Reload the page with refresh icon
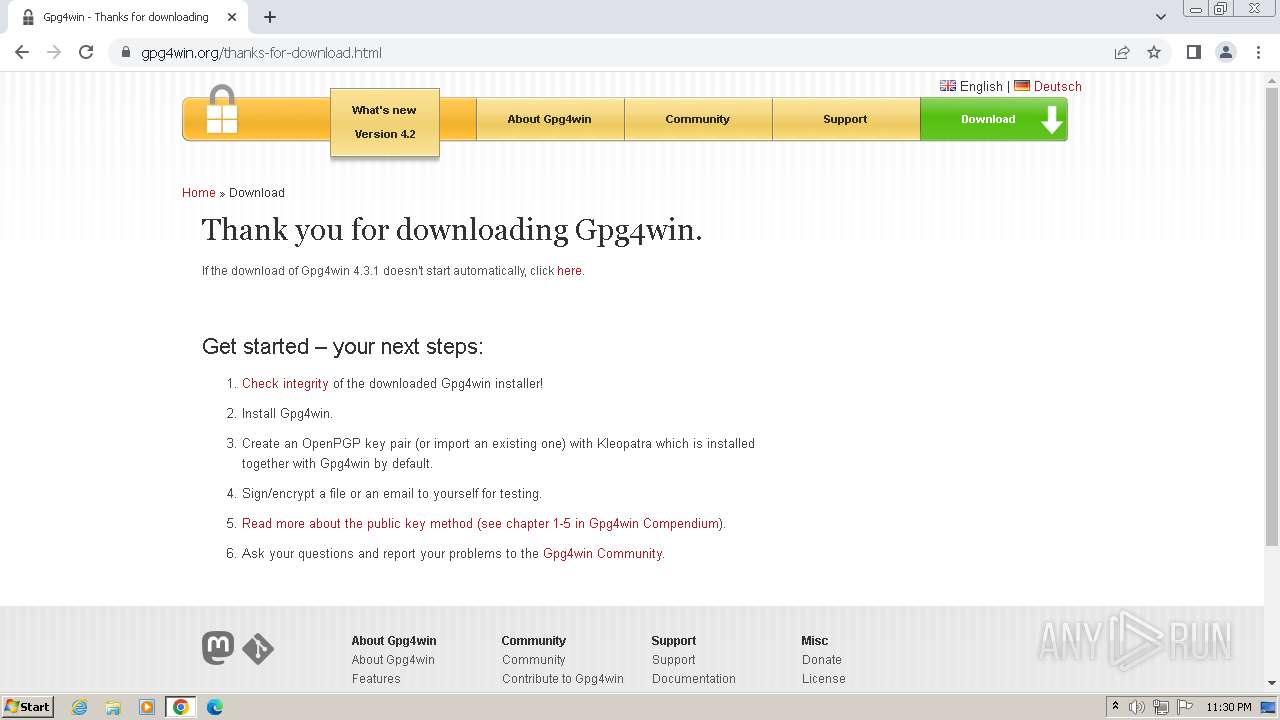The image size is (1280, 720). tap(86, 52)
